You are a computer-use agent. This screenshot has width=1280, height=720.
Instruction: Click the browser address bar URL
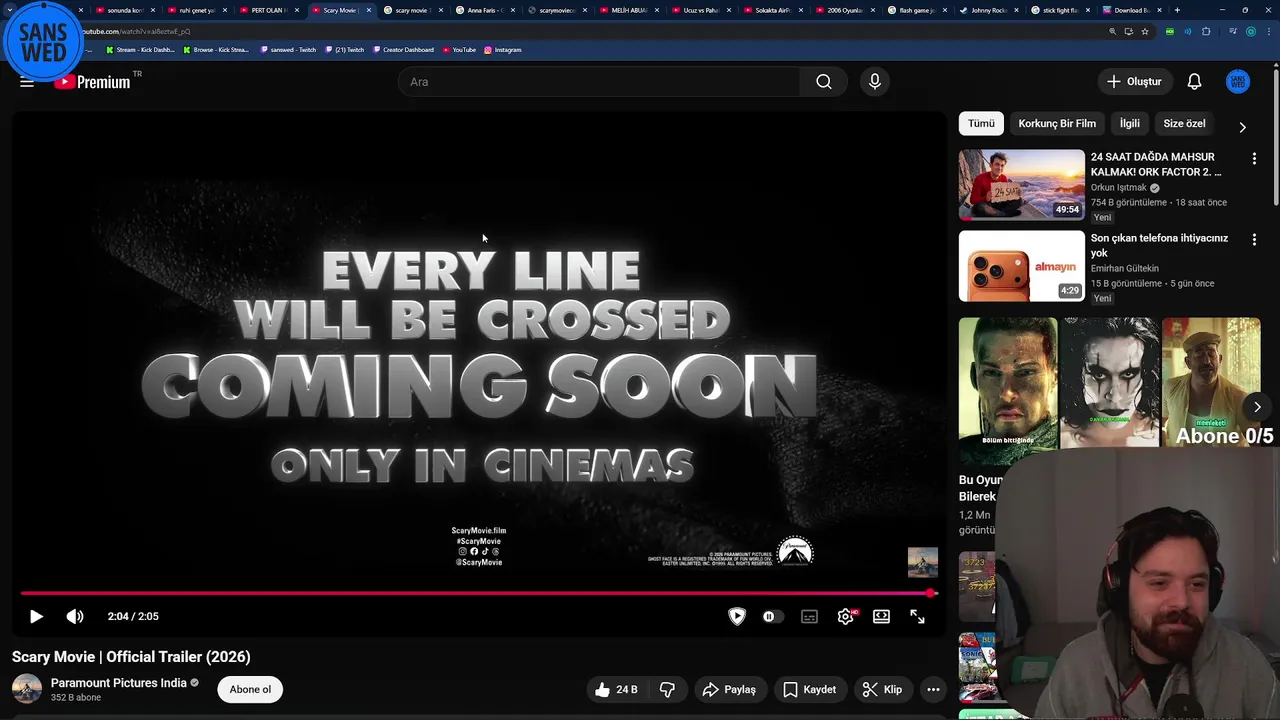point(135,31)
